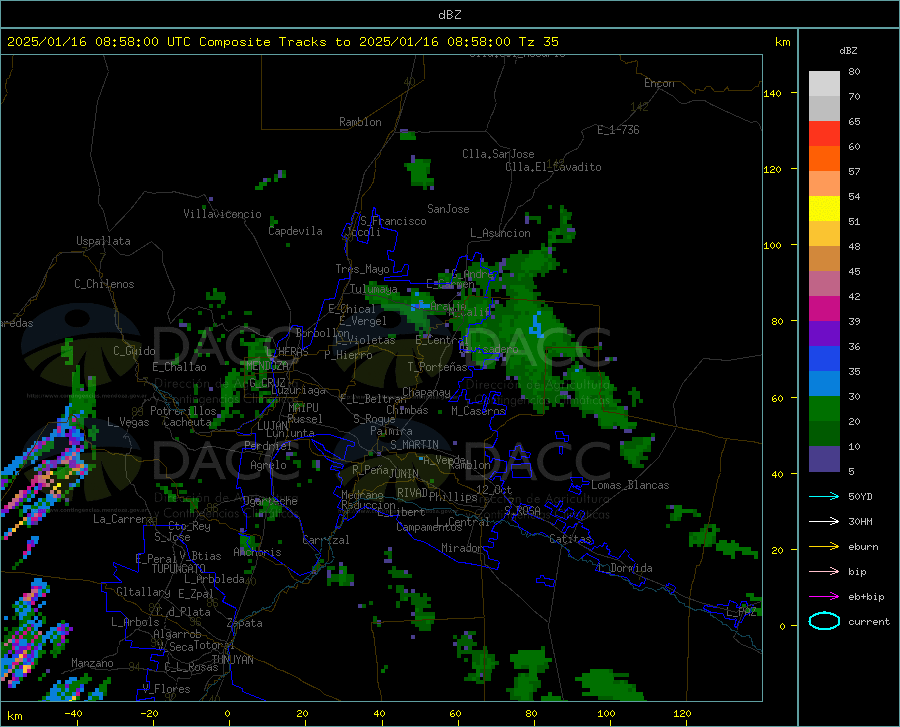The width and height of the screenshot is (900, 727).
Task: Click the Composite Tracks timestamp header text
Action: [x=282, y=42]
